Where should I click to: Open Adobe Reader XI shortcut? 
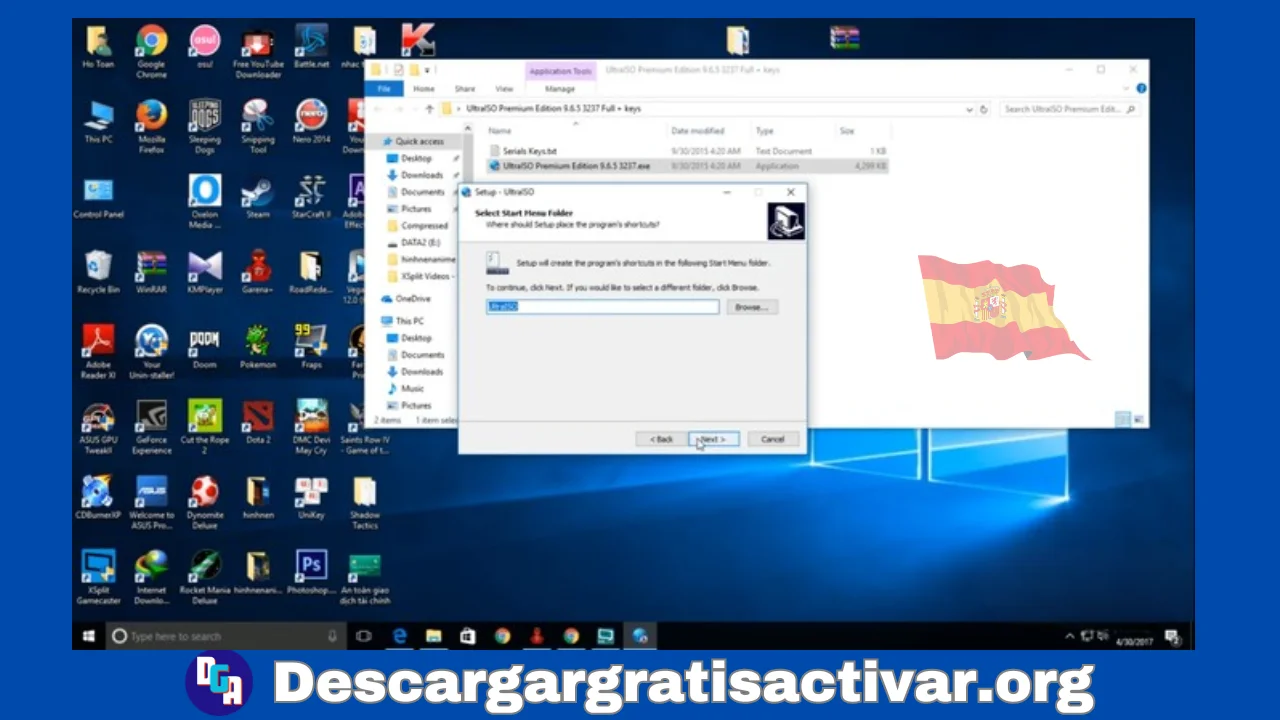(x=98, y=352)
